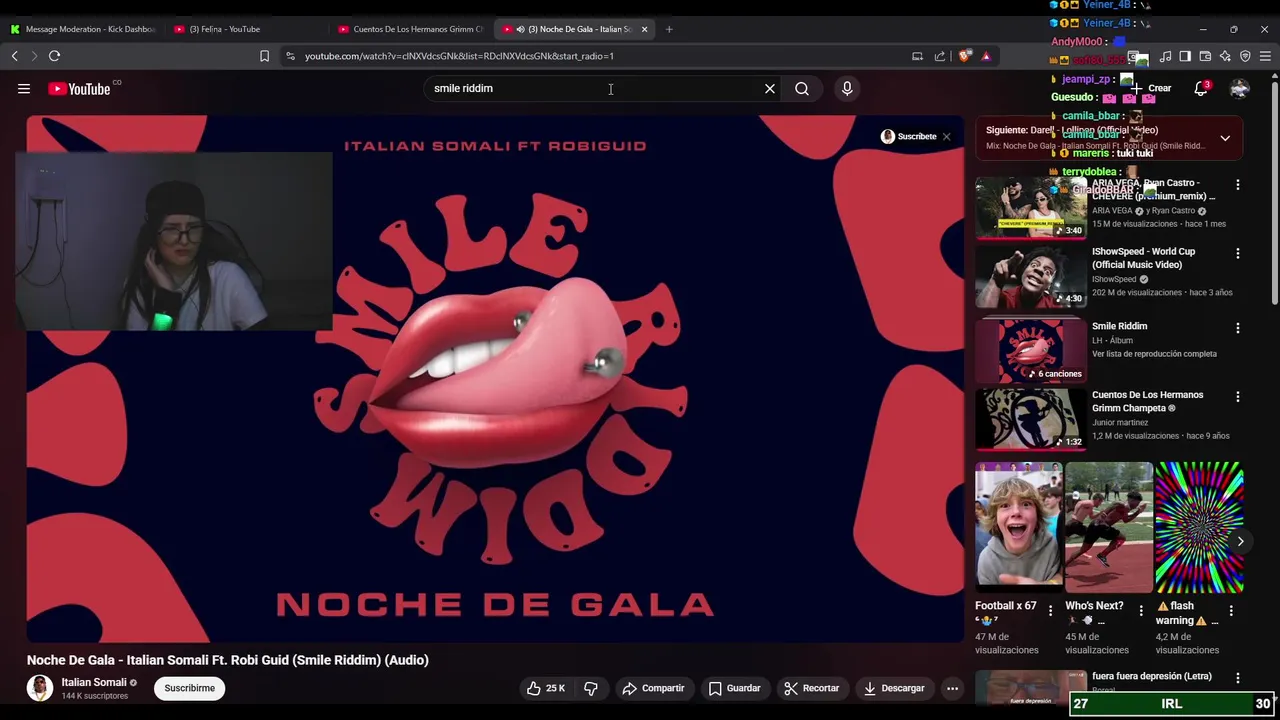Screen dimensions: 1280x720
Task: Open the playlist music note icon in toolbar
Action: (x=1165, y=57)
